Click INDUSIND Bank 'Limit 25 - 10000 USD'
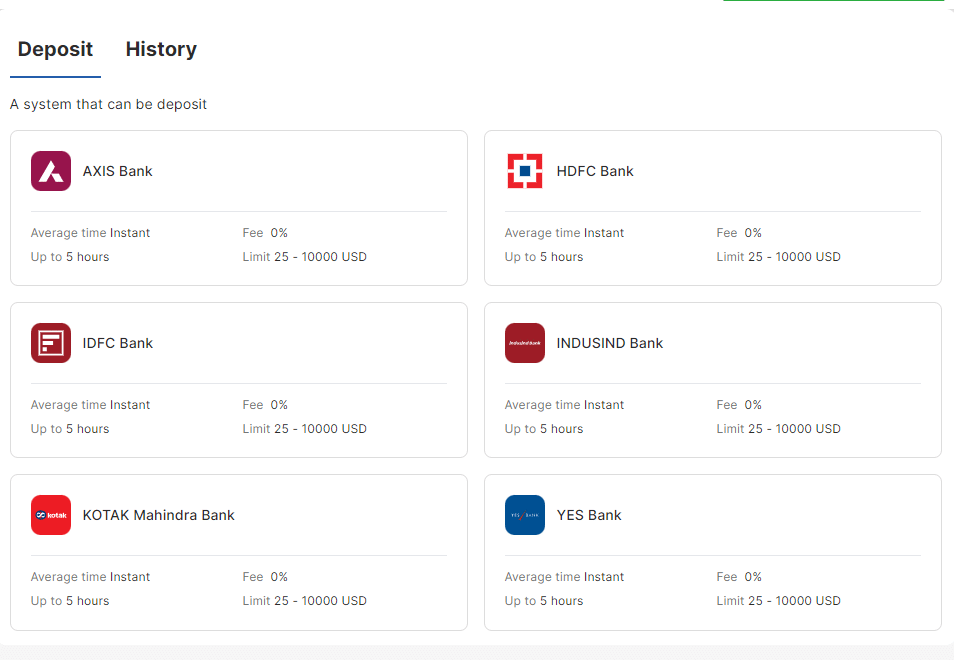The image size is (954, 660). click(779, 429)
